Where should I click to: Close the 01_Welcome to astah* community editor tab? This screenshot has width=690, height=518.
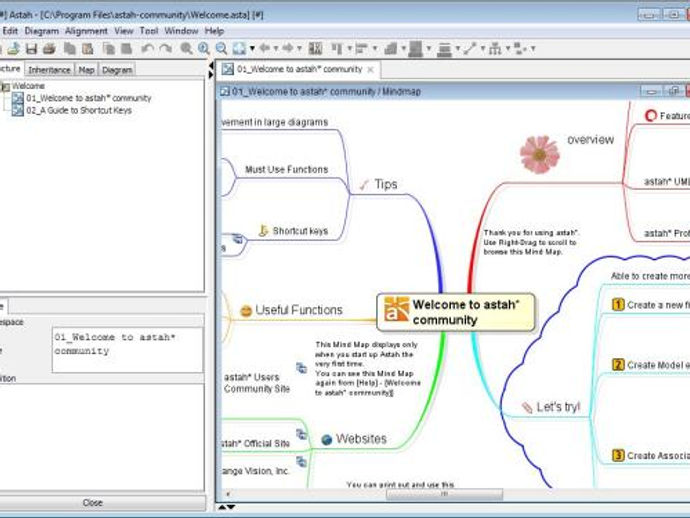371,70
